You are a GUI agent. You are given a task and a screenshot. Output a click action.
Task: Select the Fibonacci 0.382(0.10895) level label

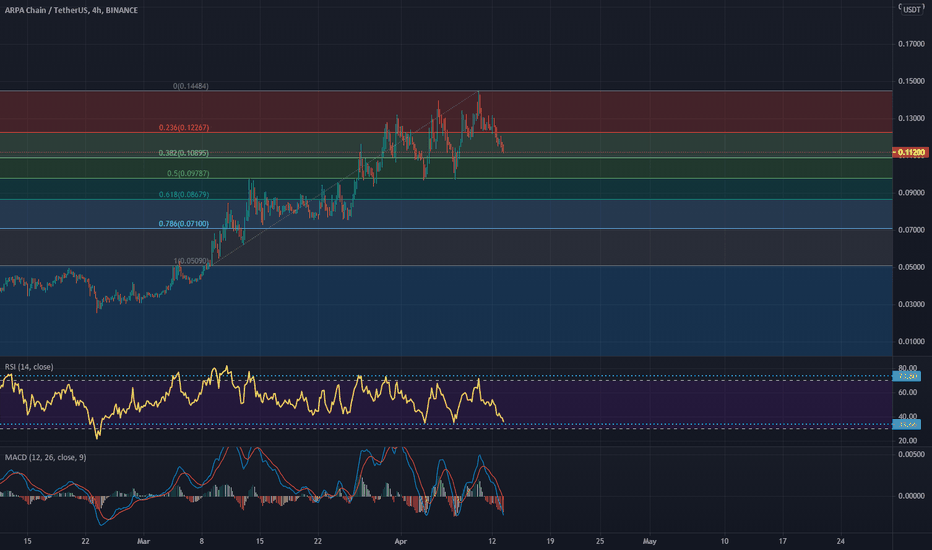tap(184, 153)
